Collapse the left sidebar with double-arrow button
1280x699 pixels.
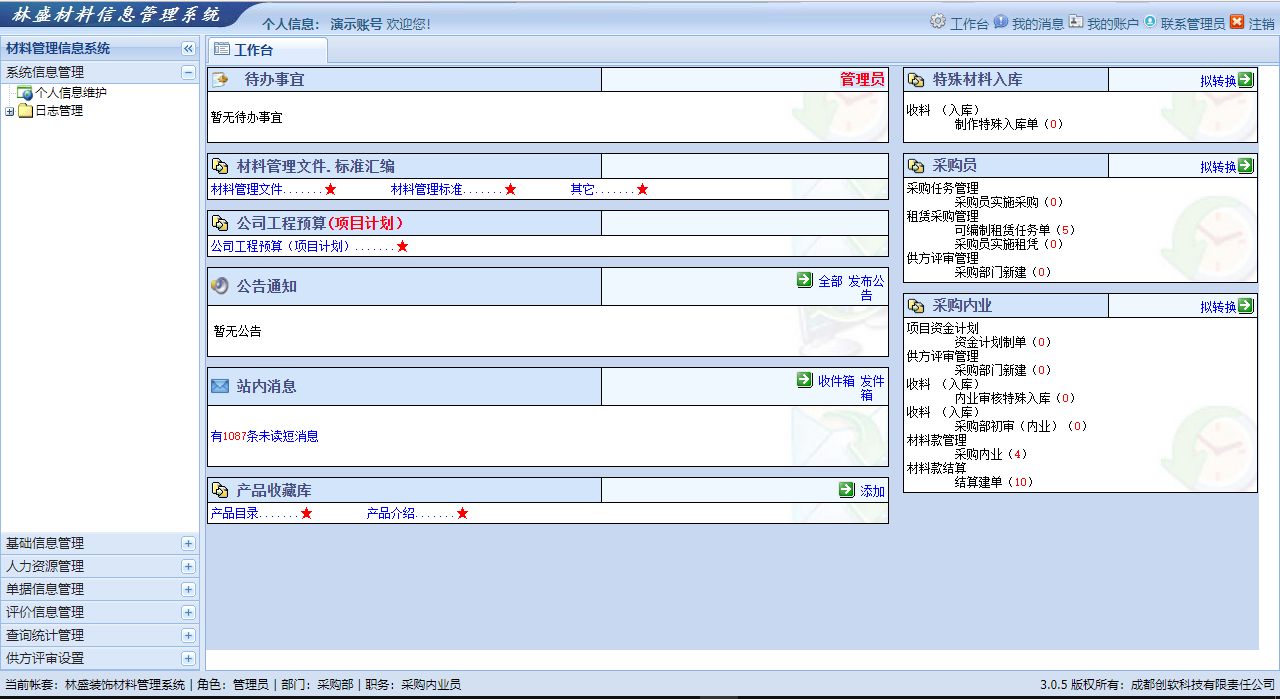point(187,48)
